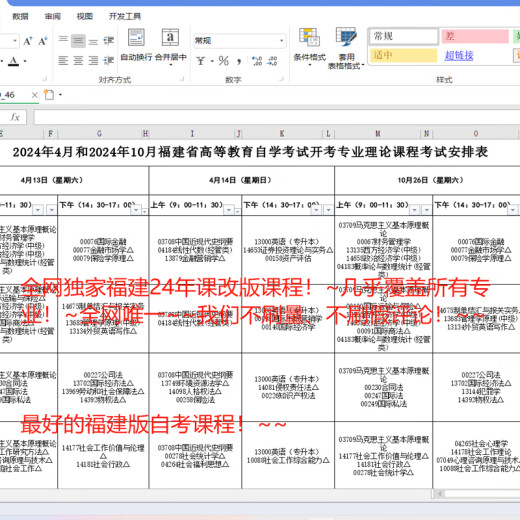Select column N header
The height and width of the screenshot is (520, 520).
tap(426, 134)
